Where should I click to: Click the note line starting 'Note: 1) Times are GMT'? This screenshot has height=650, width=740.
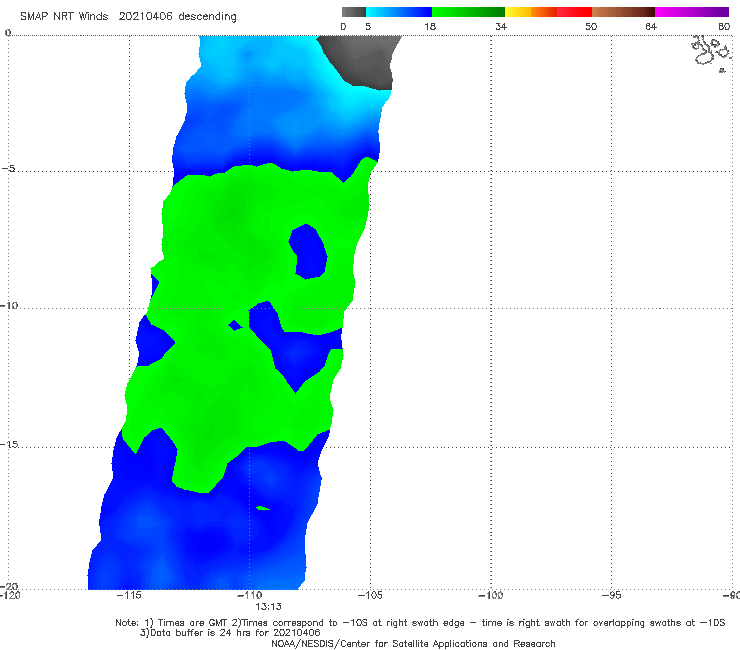click(420, 623)
